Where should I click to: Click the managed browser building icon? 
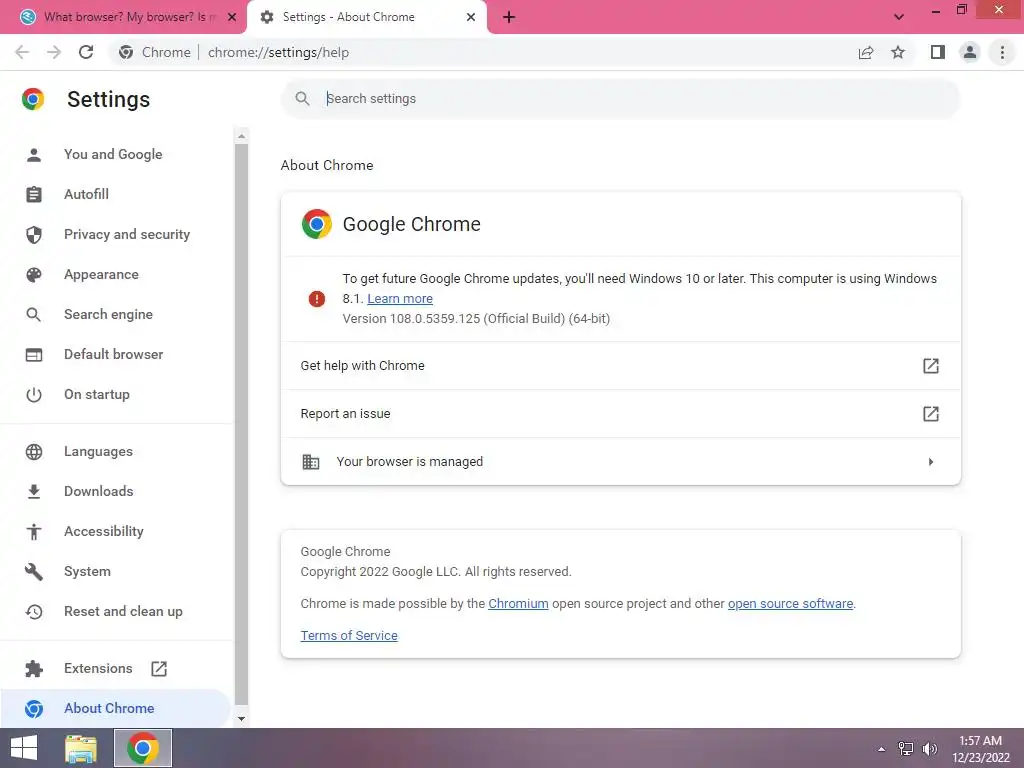[311, 462]
